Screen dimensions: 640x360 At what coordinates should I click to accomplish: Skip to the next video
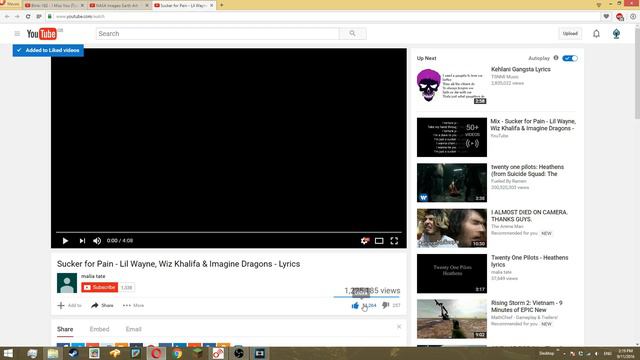pyautogui.click(x=82, y=241)
